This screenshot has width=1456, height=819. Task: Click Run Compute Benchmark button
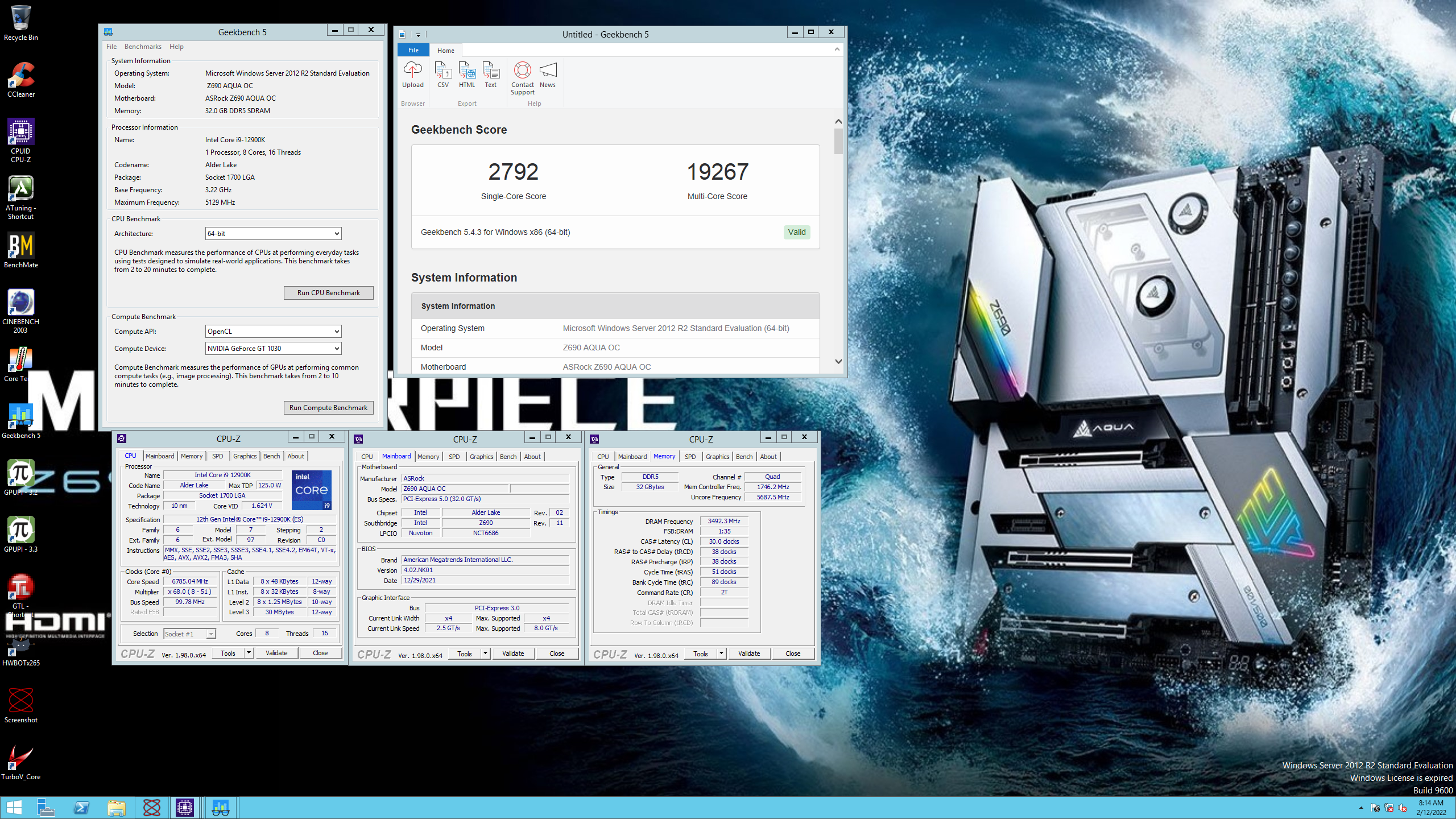pyautogui.click(x=329, y=408)
